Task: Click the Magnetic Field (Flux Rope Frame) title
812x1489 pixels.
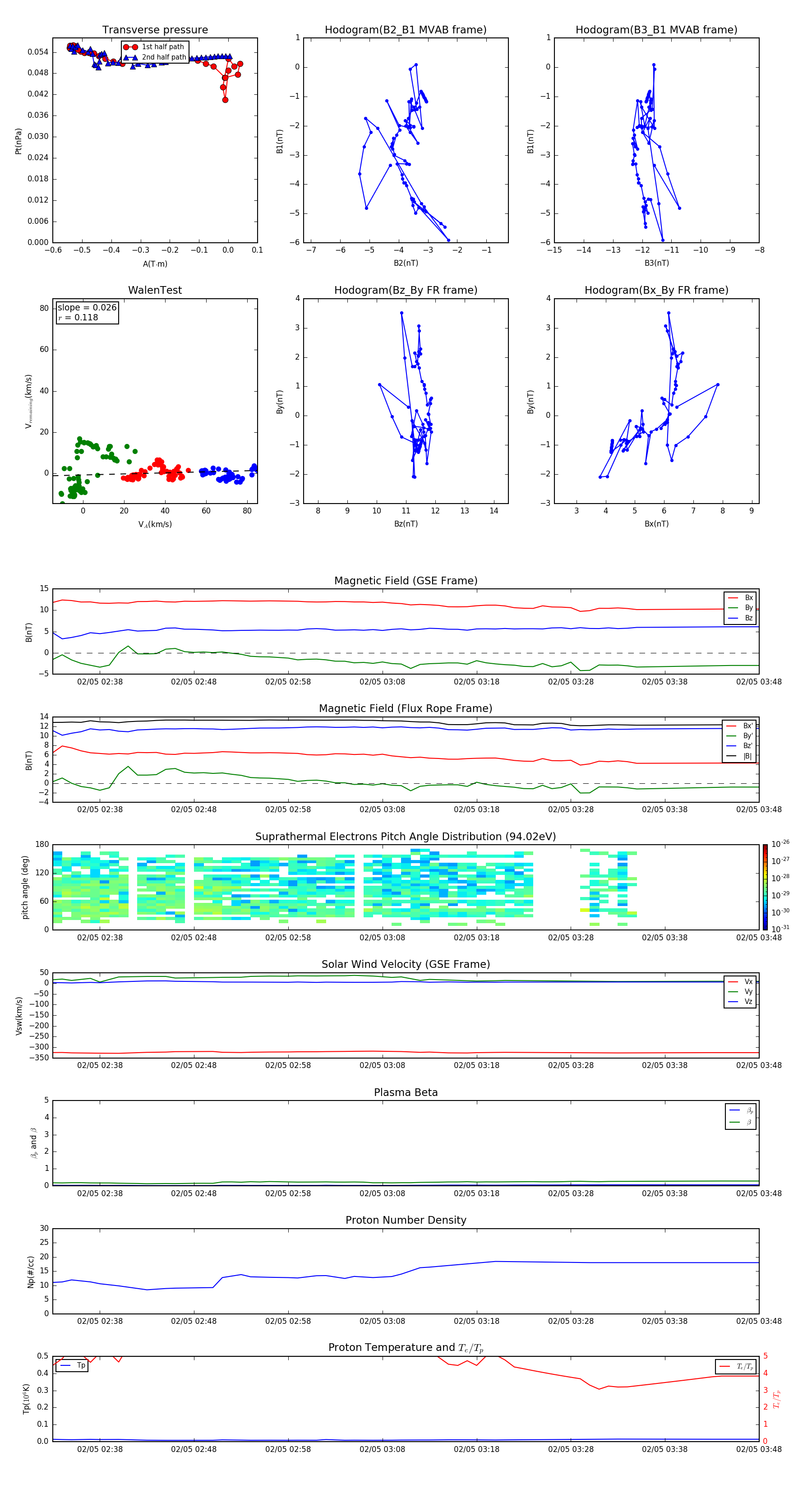Action: pos(406,709)
